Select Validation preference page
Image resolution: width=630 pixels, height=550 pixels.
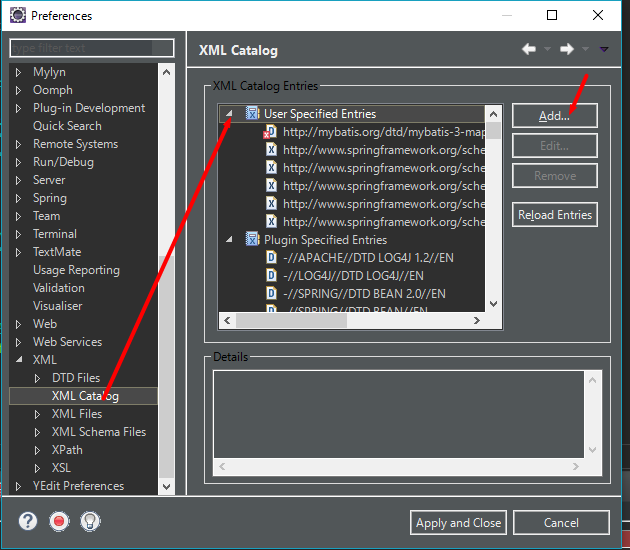coord(59,288)
